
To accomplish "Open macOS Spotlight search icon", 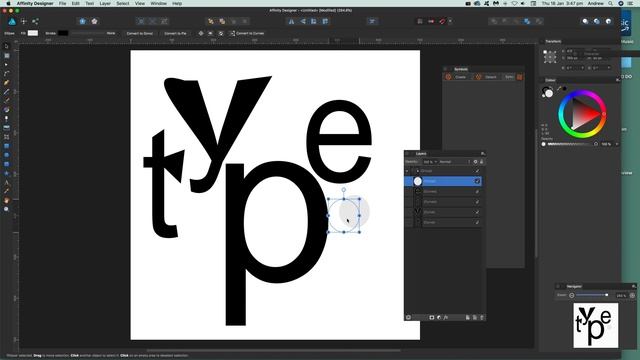I will pos(610,3).
